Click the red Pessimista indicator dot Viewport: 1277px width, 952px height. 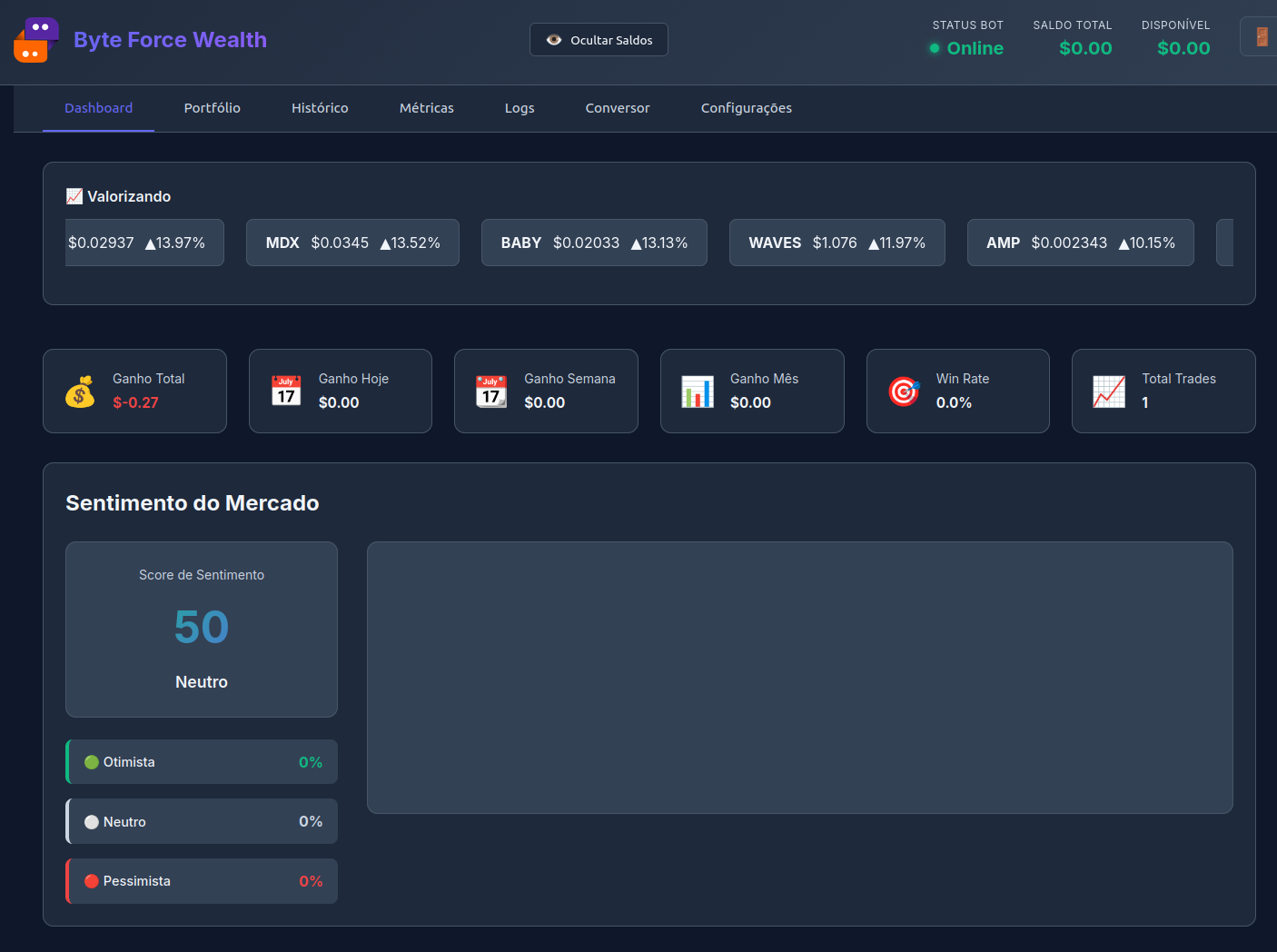pos(91,880)
